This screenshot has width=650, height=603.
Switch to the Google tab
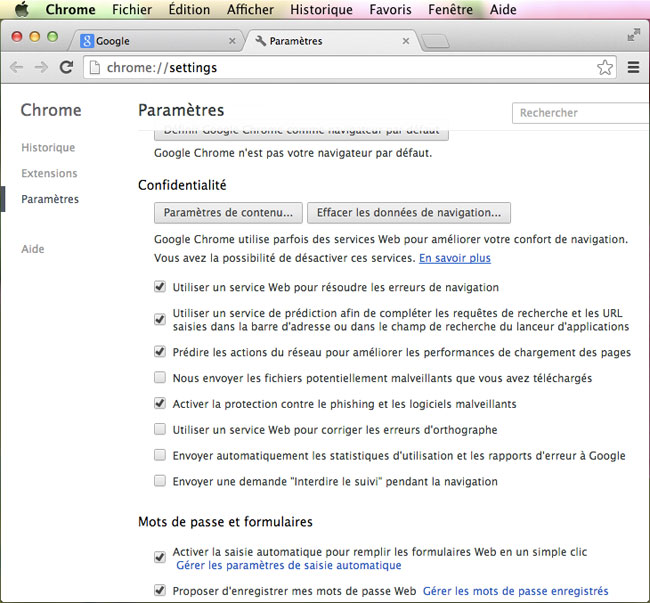point(158,41)
